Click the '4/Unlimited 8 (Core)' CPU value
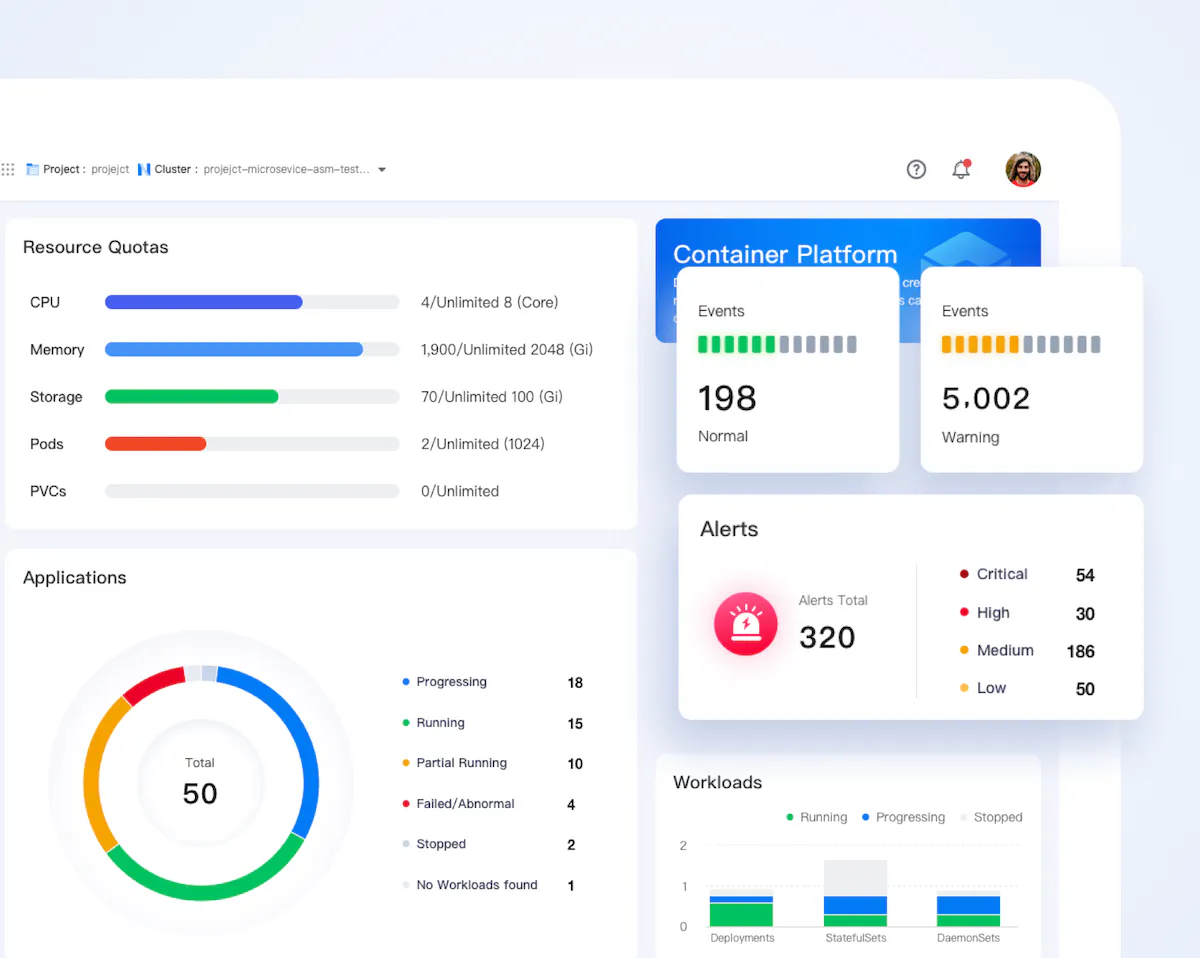 pos(490,302)
